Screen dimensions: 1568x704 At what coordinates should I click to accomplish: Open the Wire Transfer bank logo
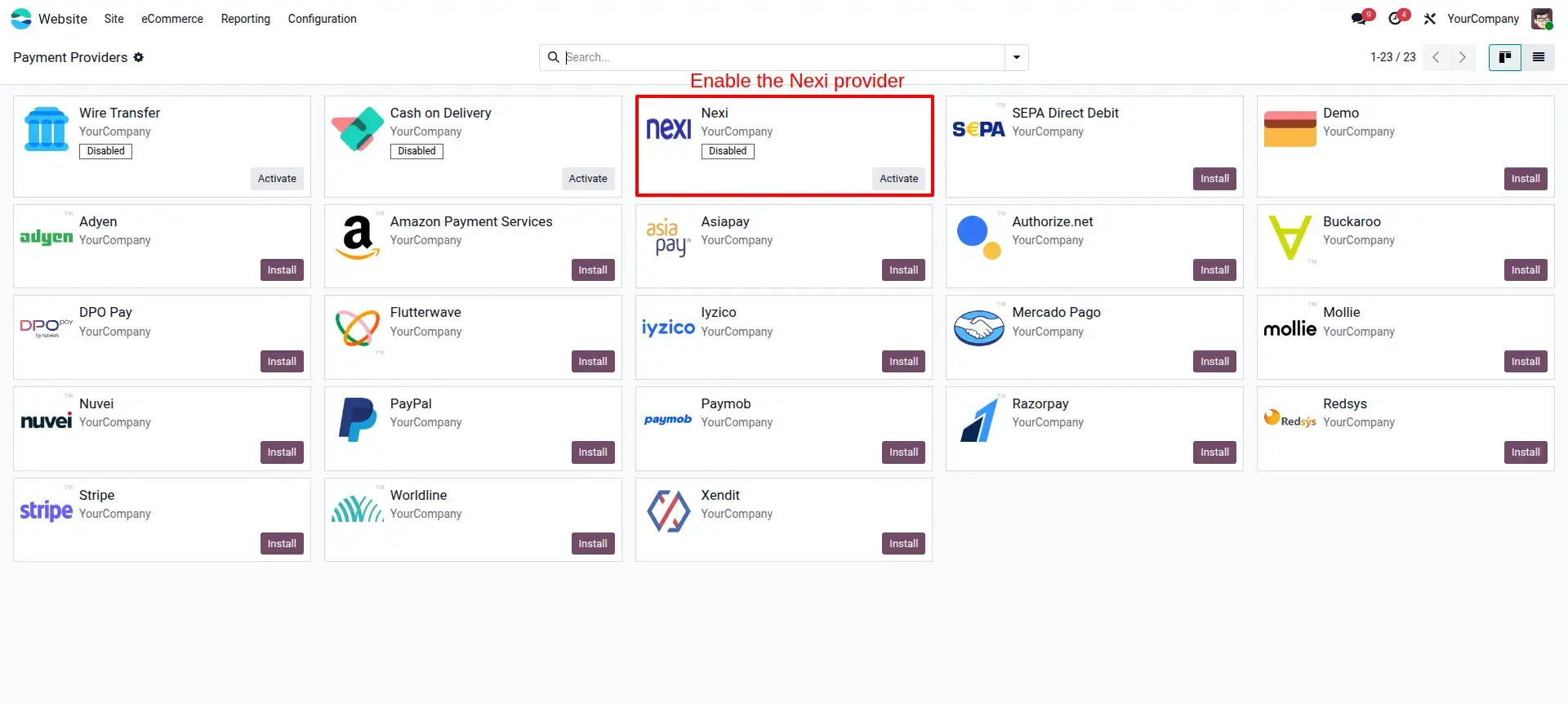pos(47,129)
